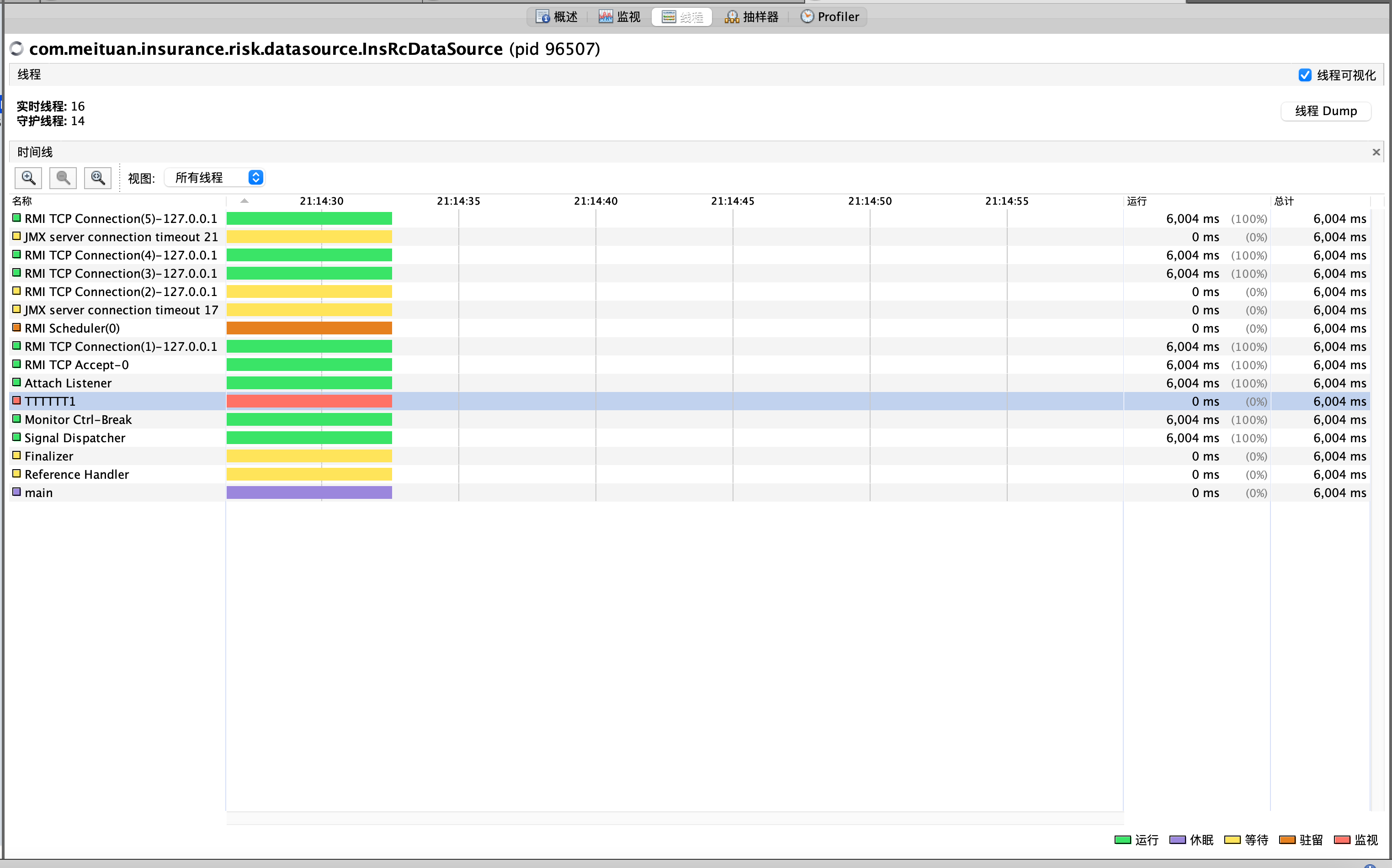Click the main thread purple state icon

click(x=16, y=492)
